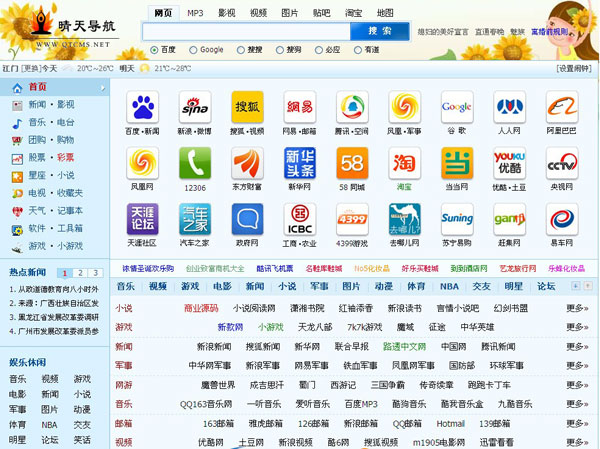Click the 彩票 sidebar link
Image resolution: width=600 pixels, height=449 pixels.
[65, 157]
